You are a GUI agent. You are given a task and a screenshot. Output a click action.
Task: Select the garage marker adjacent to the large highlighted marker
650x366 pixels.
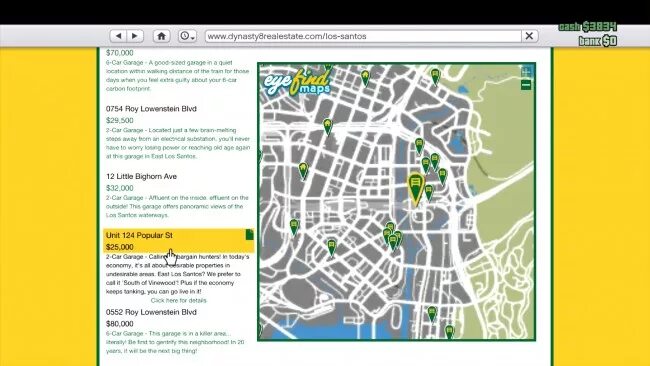[429, 193]
